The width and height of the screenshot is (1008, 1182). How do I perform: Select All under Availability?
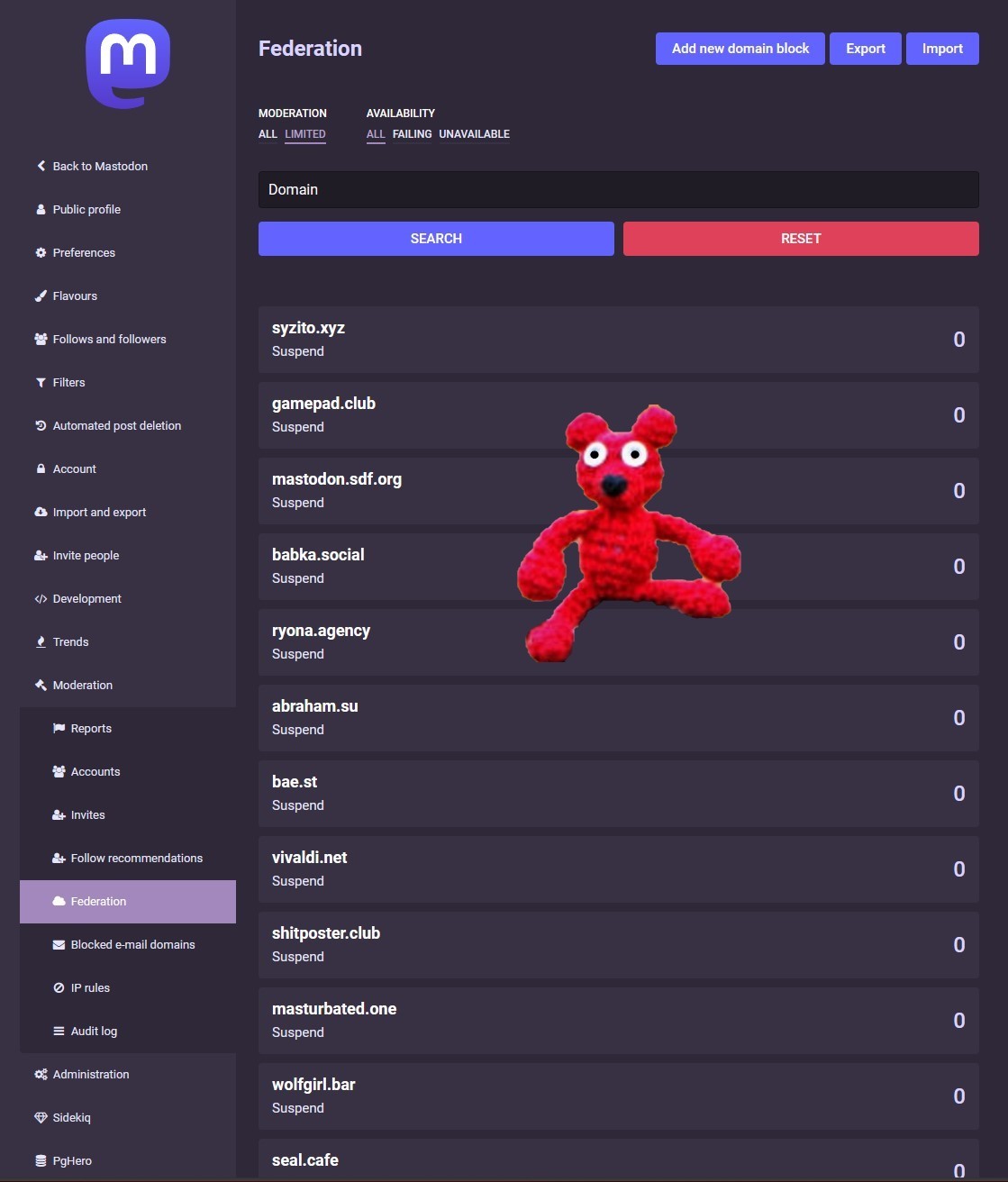click(376, 134)
